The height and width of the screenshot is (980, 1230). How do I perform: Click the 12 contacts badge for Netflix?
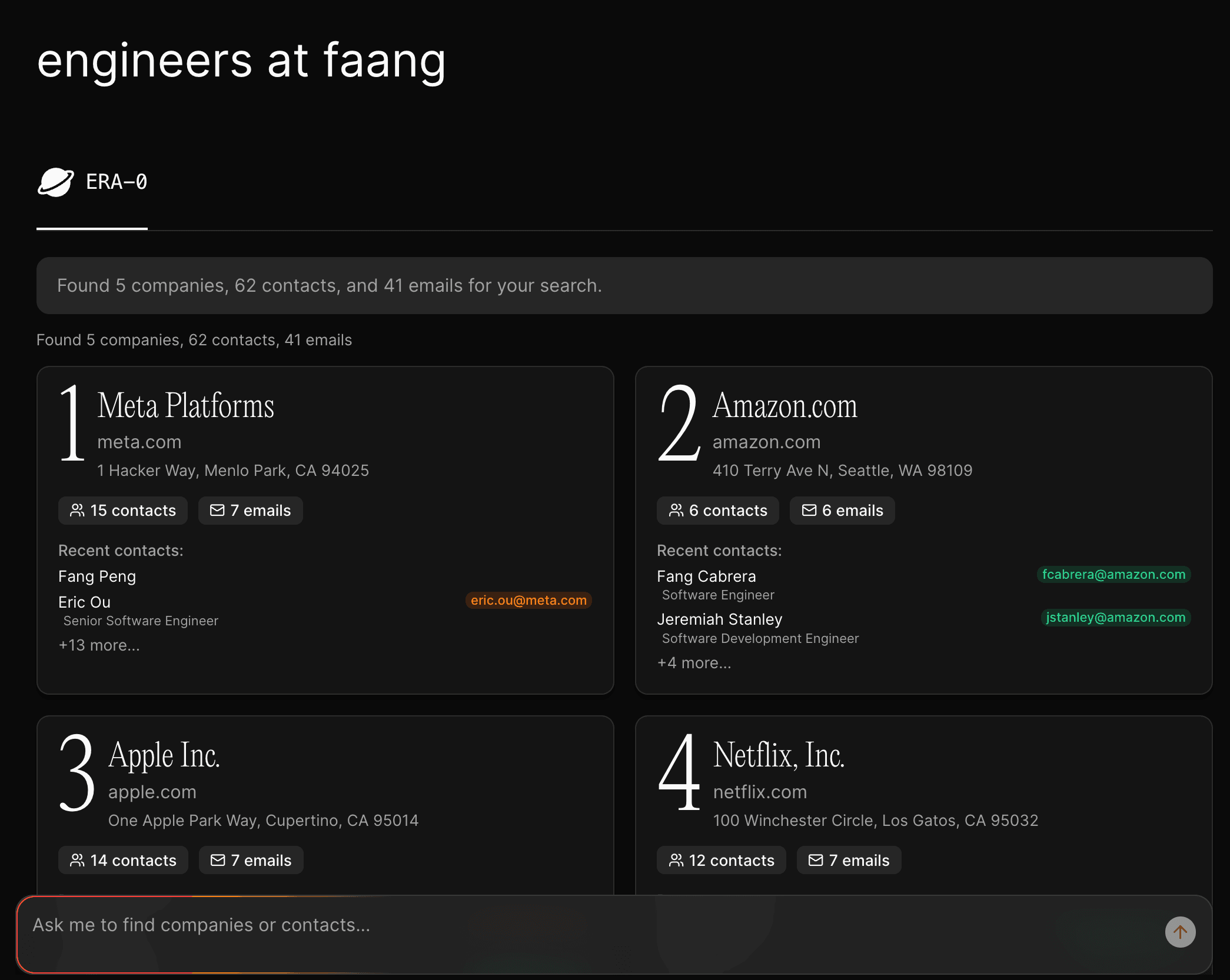pyautogui.click(x=722, y=861)
